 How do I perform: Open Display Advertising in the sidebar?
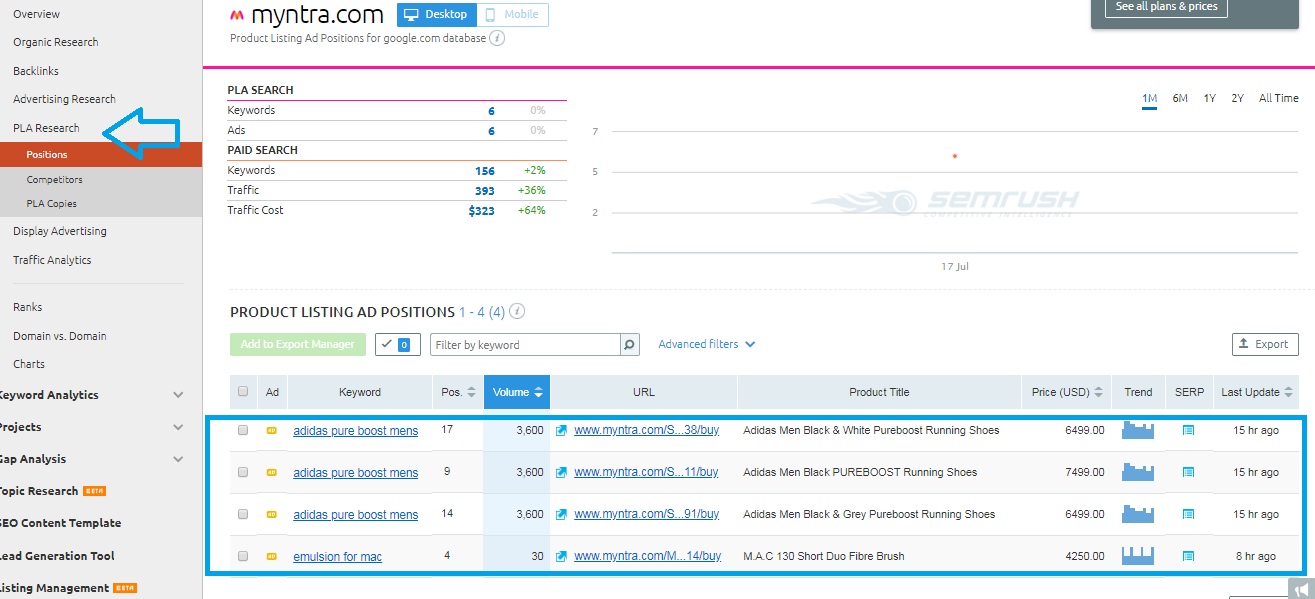(60, 231)
